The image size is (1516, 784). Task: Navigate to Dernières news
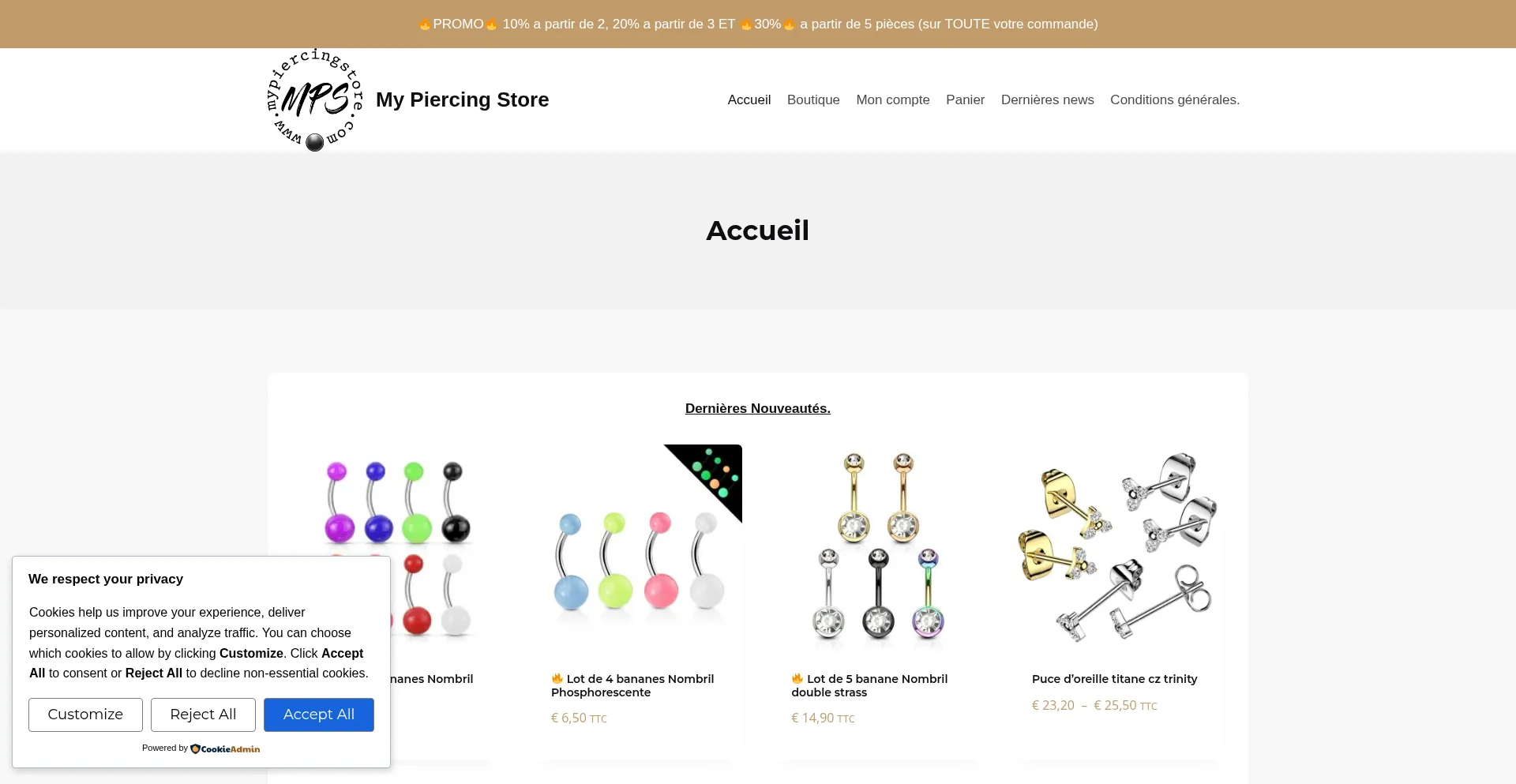[x=1047, y=99]
